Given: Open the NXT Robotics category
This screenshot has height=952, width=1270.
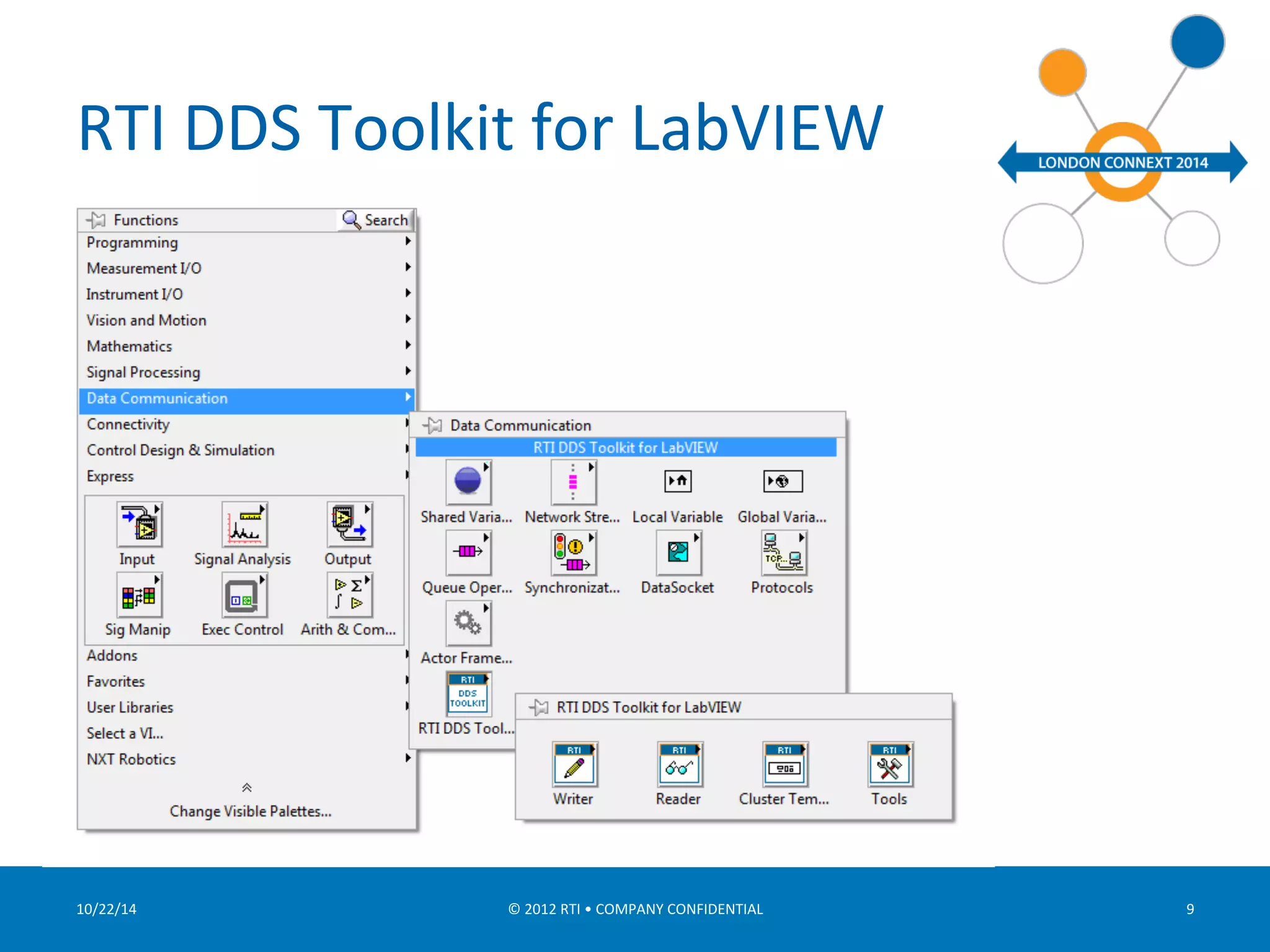Looking at the screenshot, I should point(247,760).
